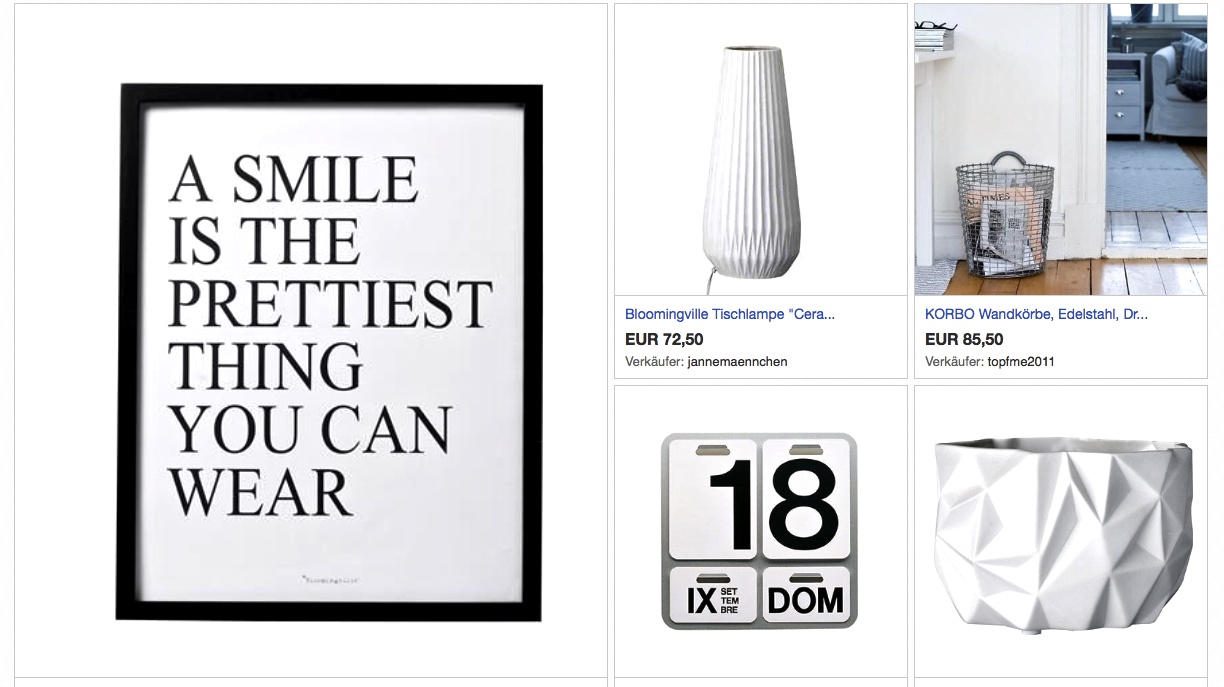Open the perpetual calendar product image
The width and height of the screenshot is (1224, 687).
click(x=760, y=531)
